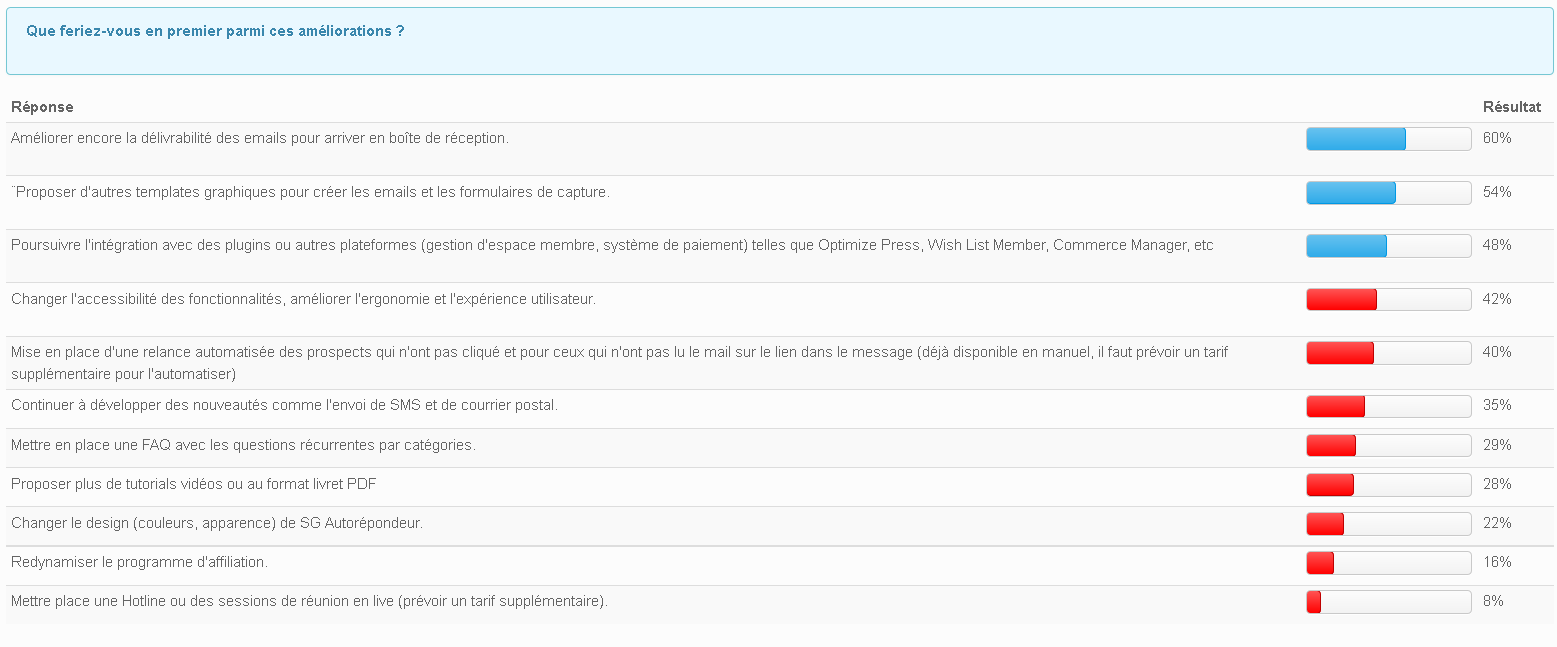Click the Résultat column header
The height and width of the screenshot is (647, 1557).
(x=1512, y=107)
